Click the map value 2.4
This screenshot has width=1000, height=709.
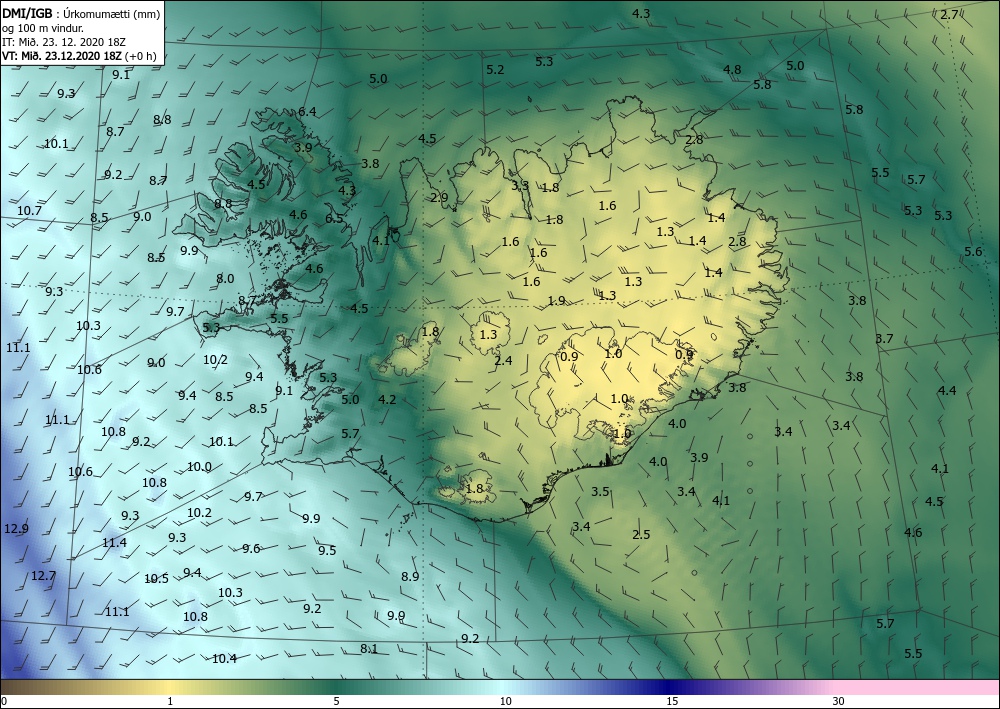503,361
